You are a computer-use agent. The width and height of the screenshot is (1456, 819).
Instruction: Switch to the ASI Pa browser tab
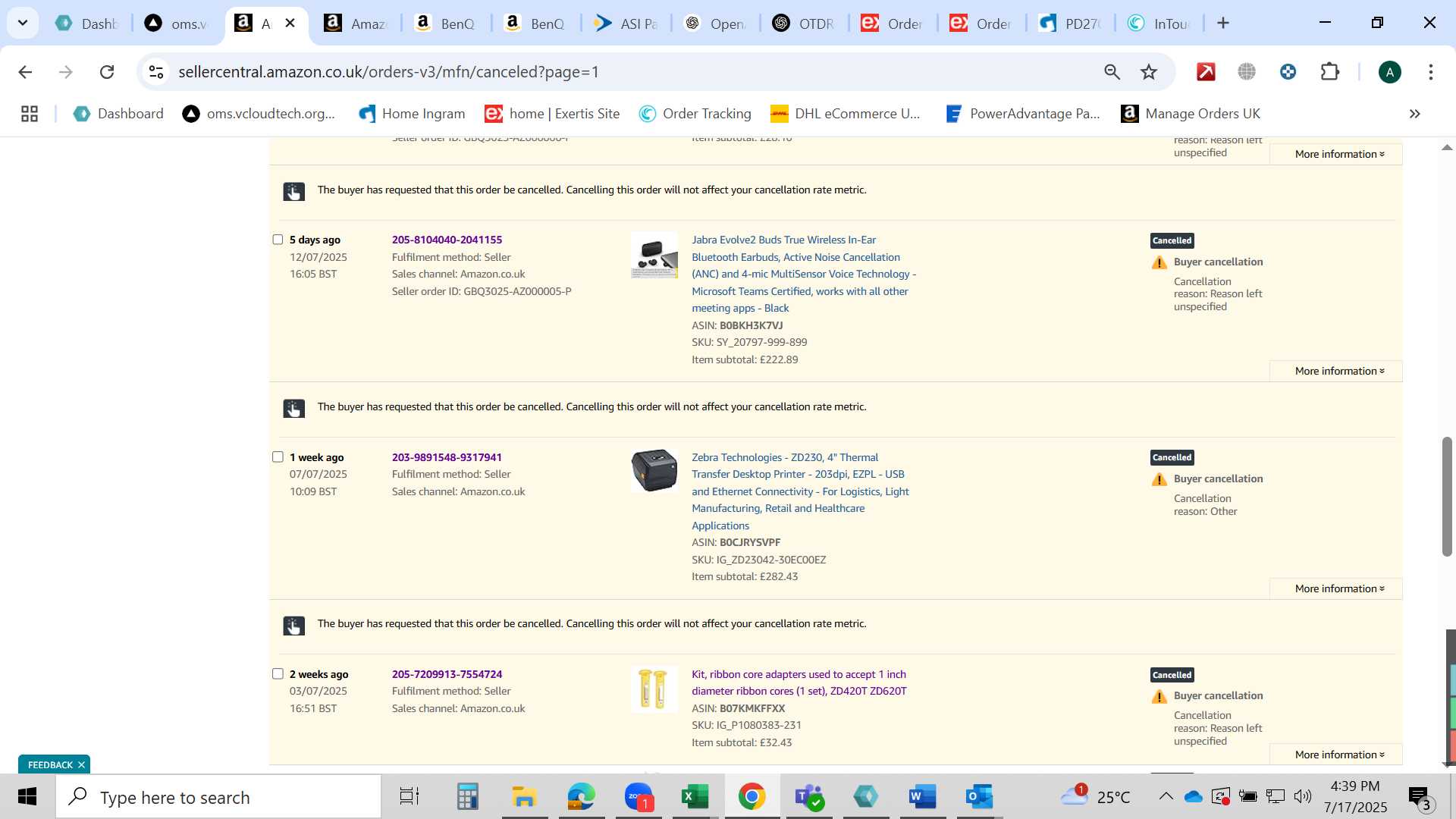(x=626, y=24)
